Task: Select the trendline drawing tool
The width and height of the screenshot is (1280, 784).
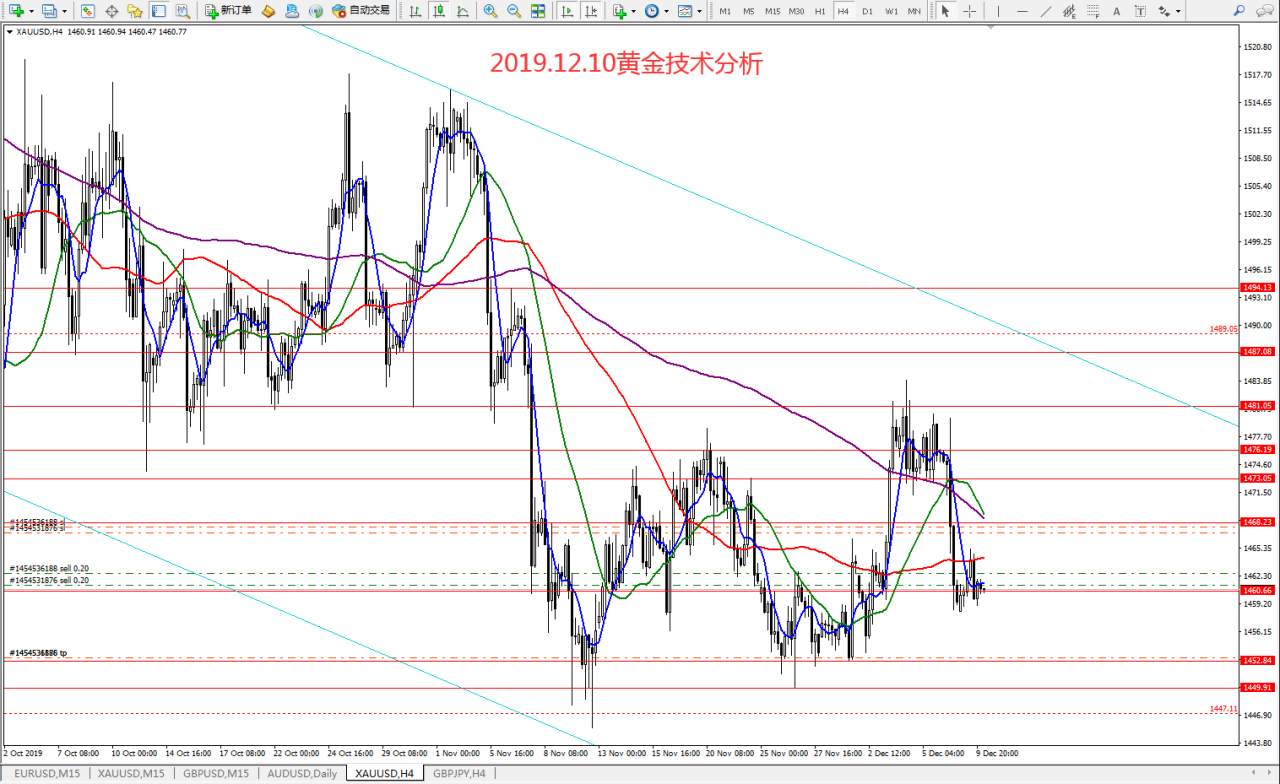Action: click(x=1045, y=10)
